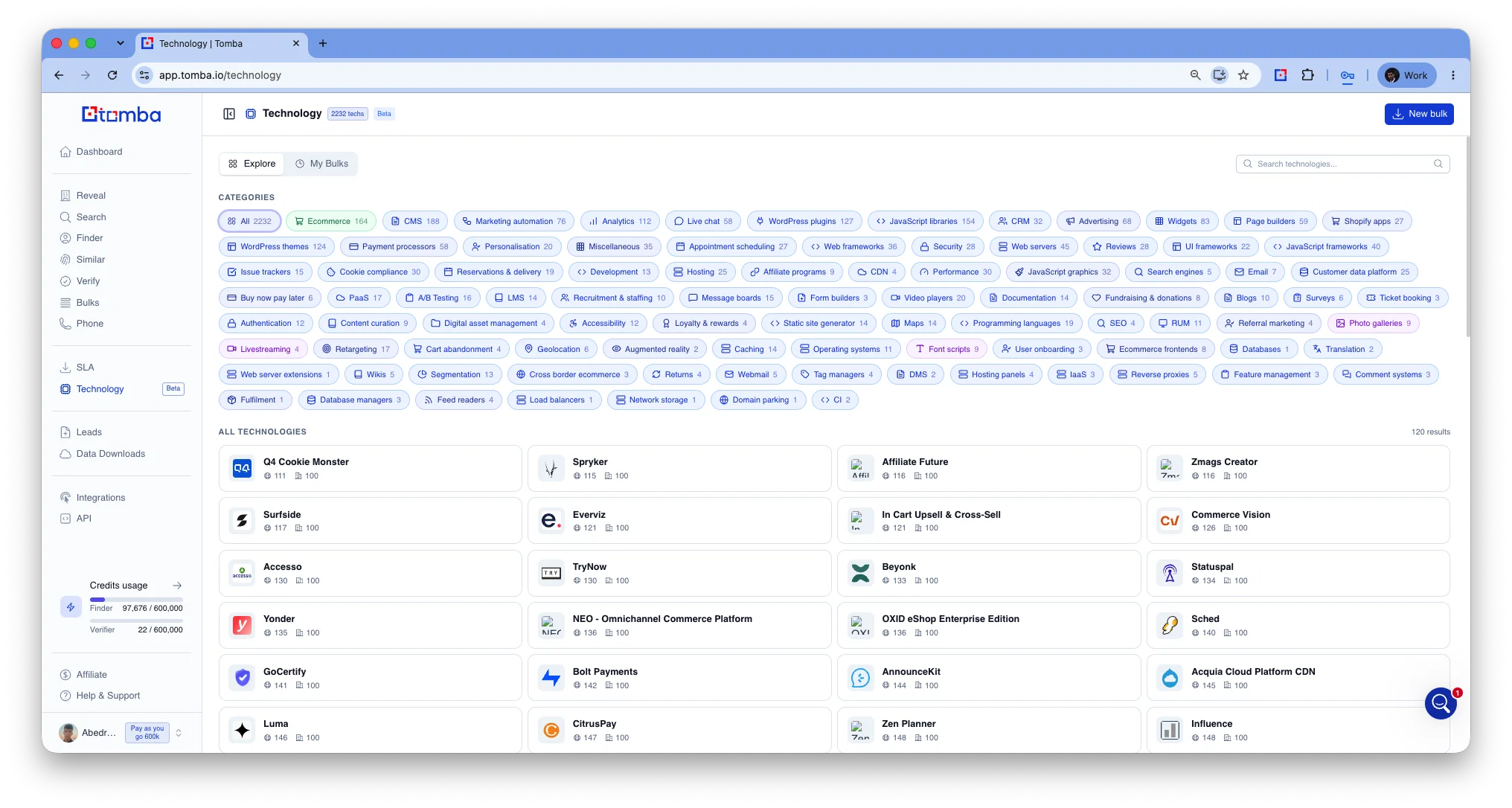Select the Livestreaming category chip
The image size is (1512, 808).
coord(263,349)
